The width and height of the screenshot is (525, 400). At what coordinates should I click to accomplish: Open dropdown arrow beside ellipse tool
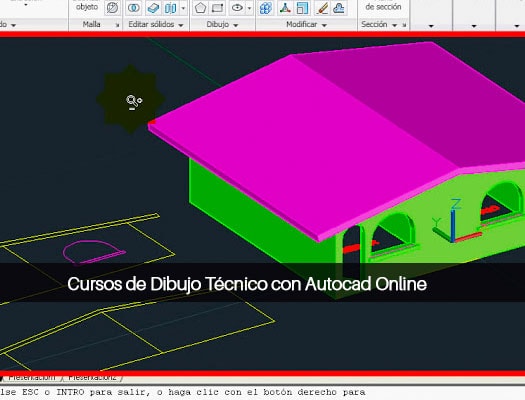249,8
